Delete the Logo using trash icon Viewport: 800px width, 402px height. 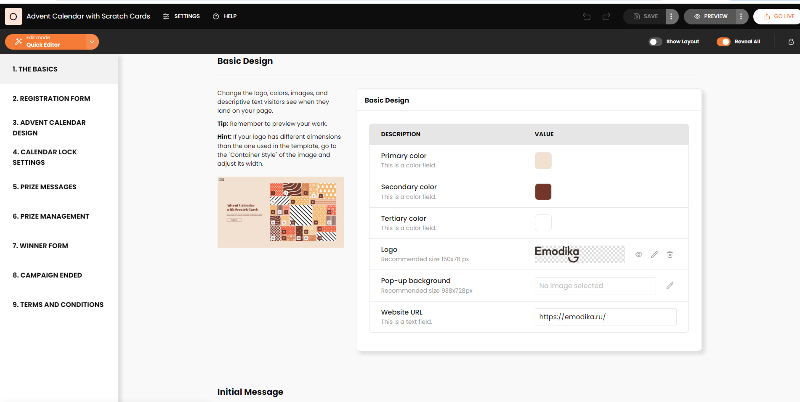pyautogui.click(x=670, y=255)
